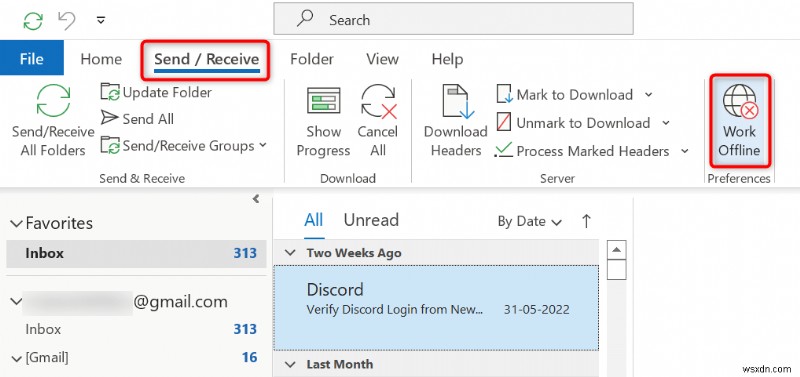Click the green Send/Receive sync icon in title bar

[x=34, y=20]
